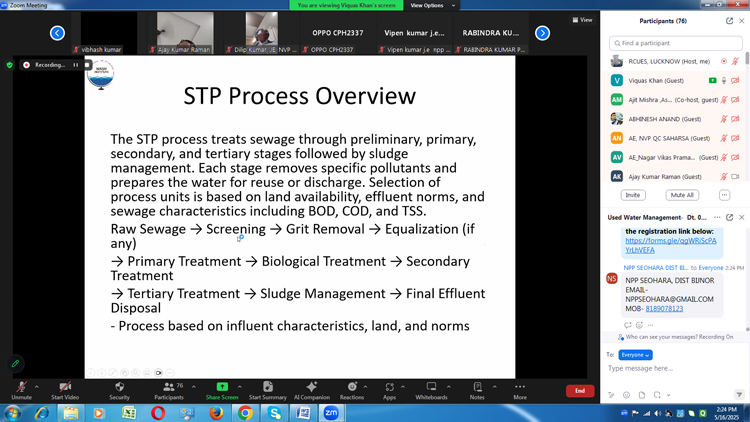750x422 pixels.
Task: Open Google Chrome from the taskbar
Action: point(245,413)
